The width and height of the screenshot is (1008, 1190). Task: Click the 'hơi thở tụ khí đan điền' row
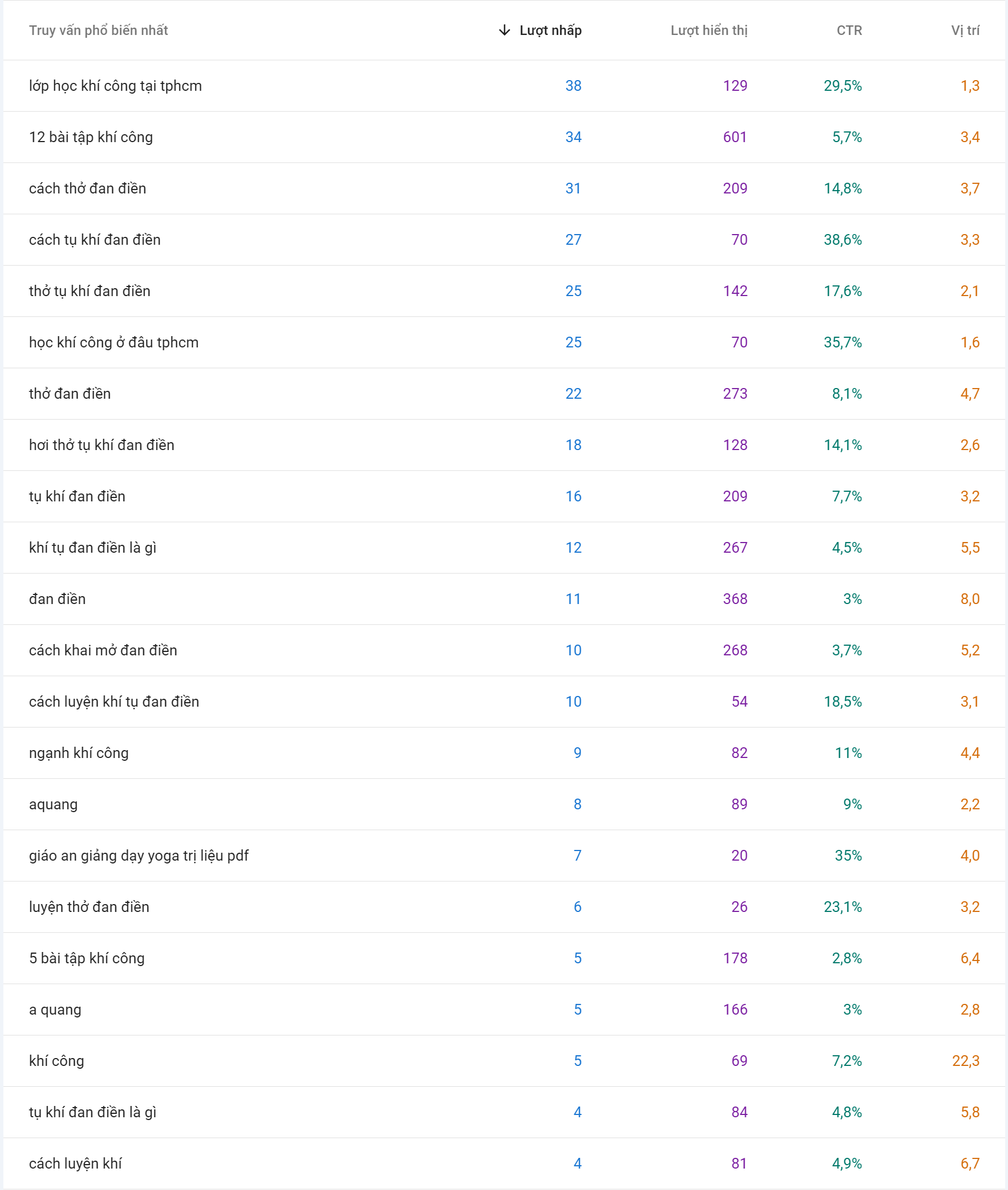click(101, 445)
